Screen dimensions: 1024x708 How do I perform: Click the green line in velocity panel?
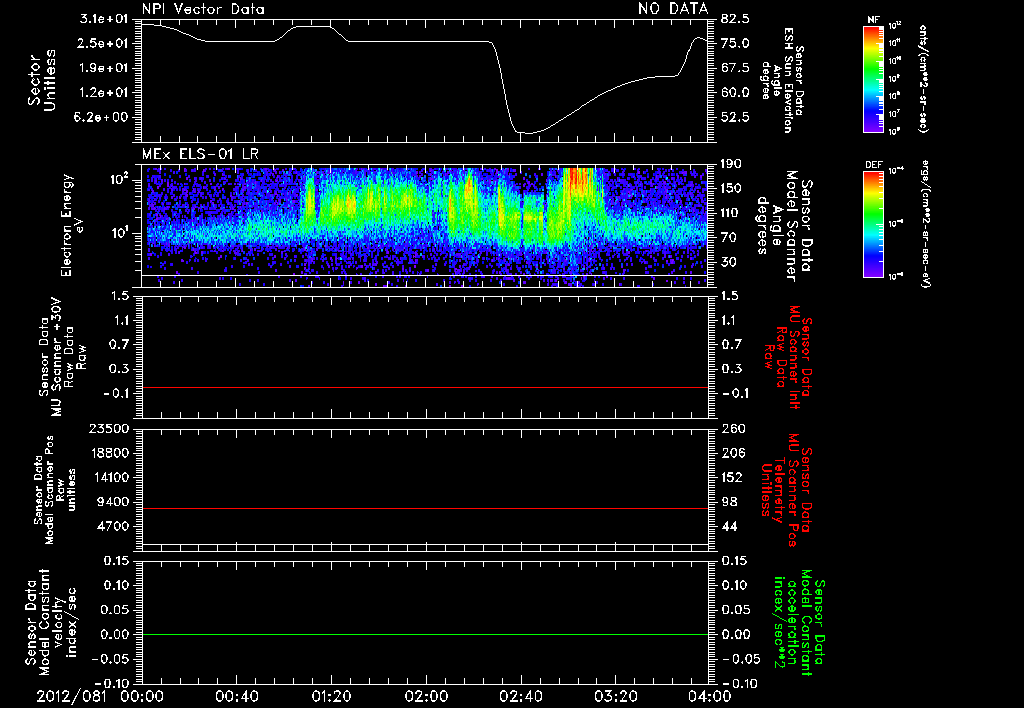click(425, 634)
